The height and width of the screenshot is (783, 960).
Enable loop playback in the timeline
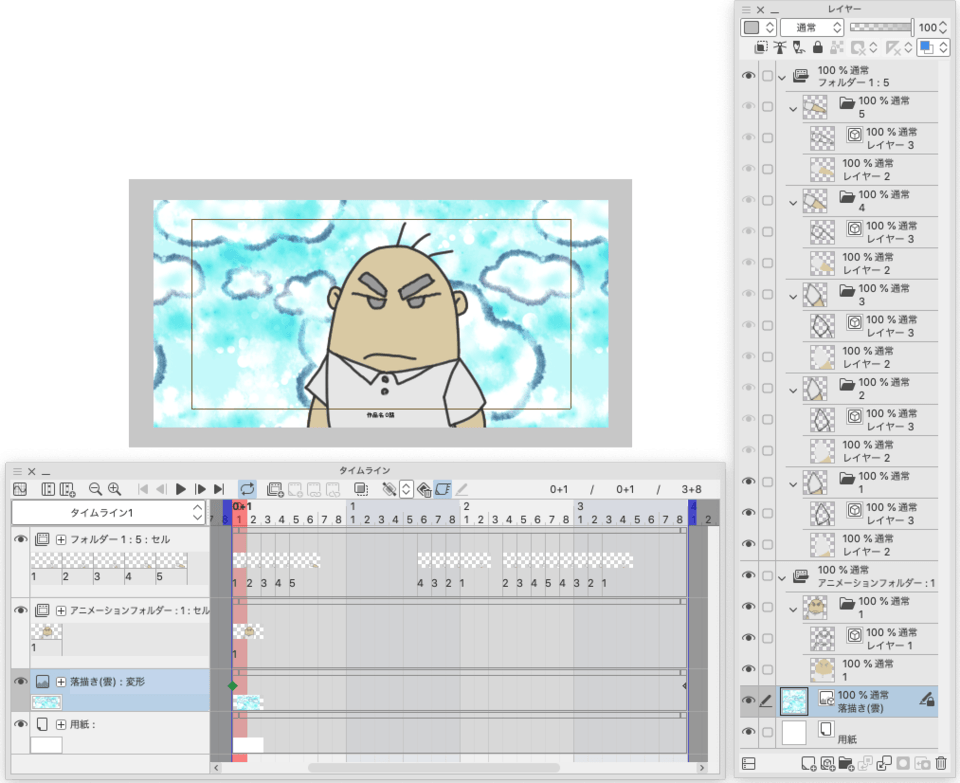tap(248, 488)
